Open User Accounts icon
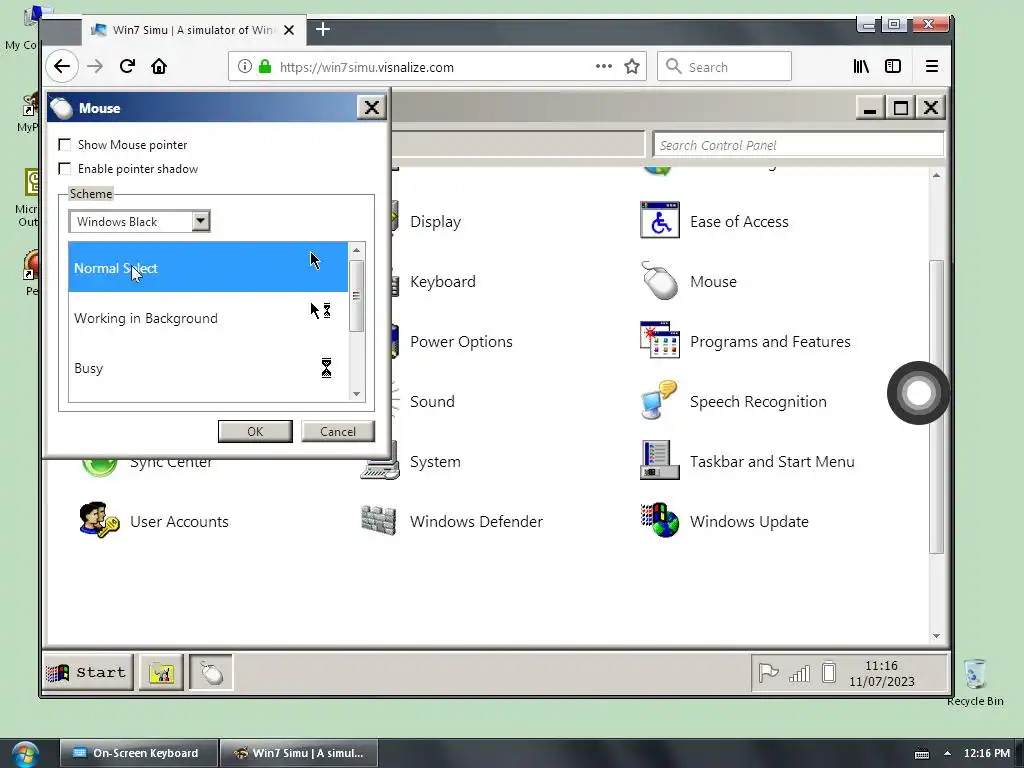Image resolution: width=1024 pixels, height=768 pixels. pos(99,520)
